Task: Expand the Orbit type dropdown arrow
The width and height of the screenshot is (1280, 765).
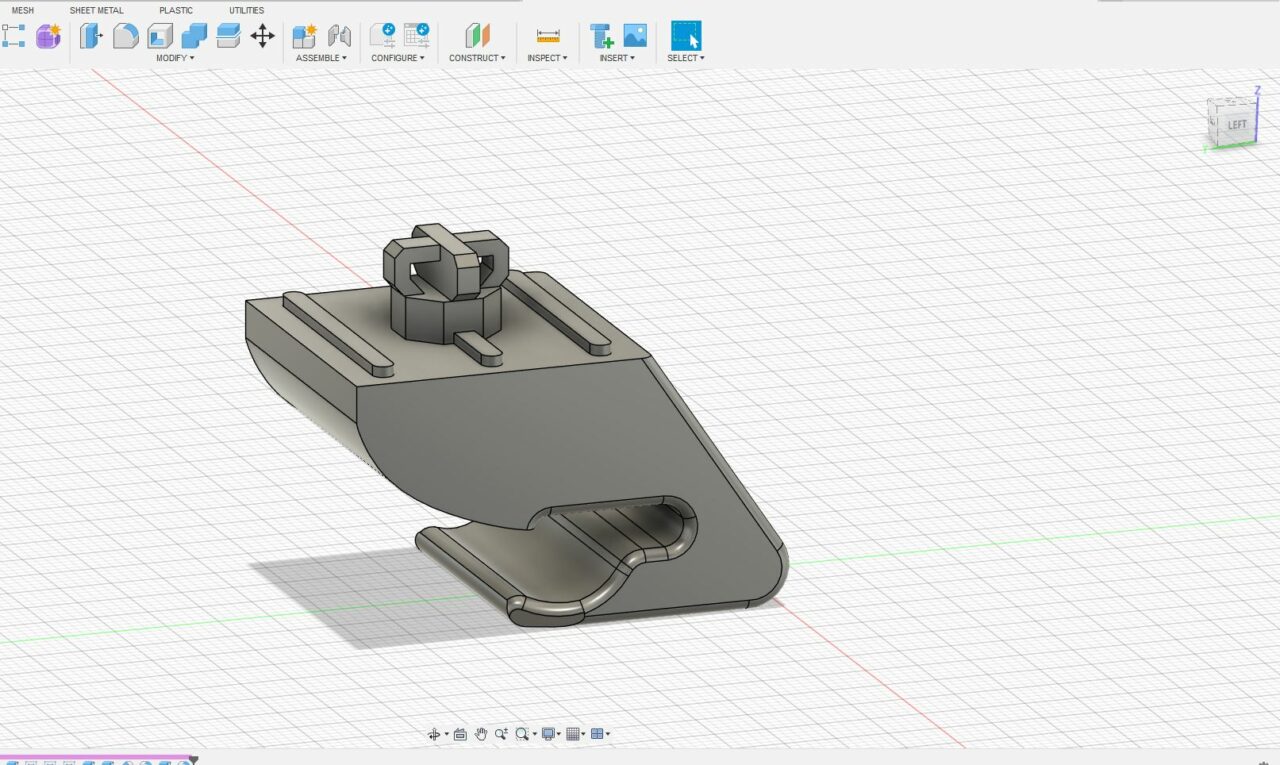Action: [446, 735]
